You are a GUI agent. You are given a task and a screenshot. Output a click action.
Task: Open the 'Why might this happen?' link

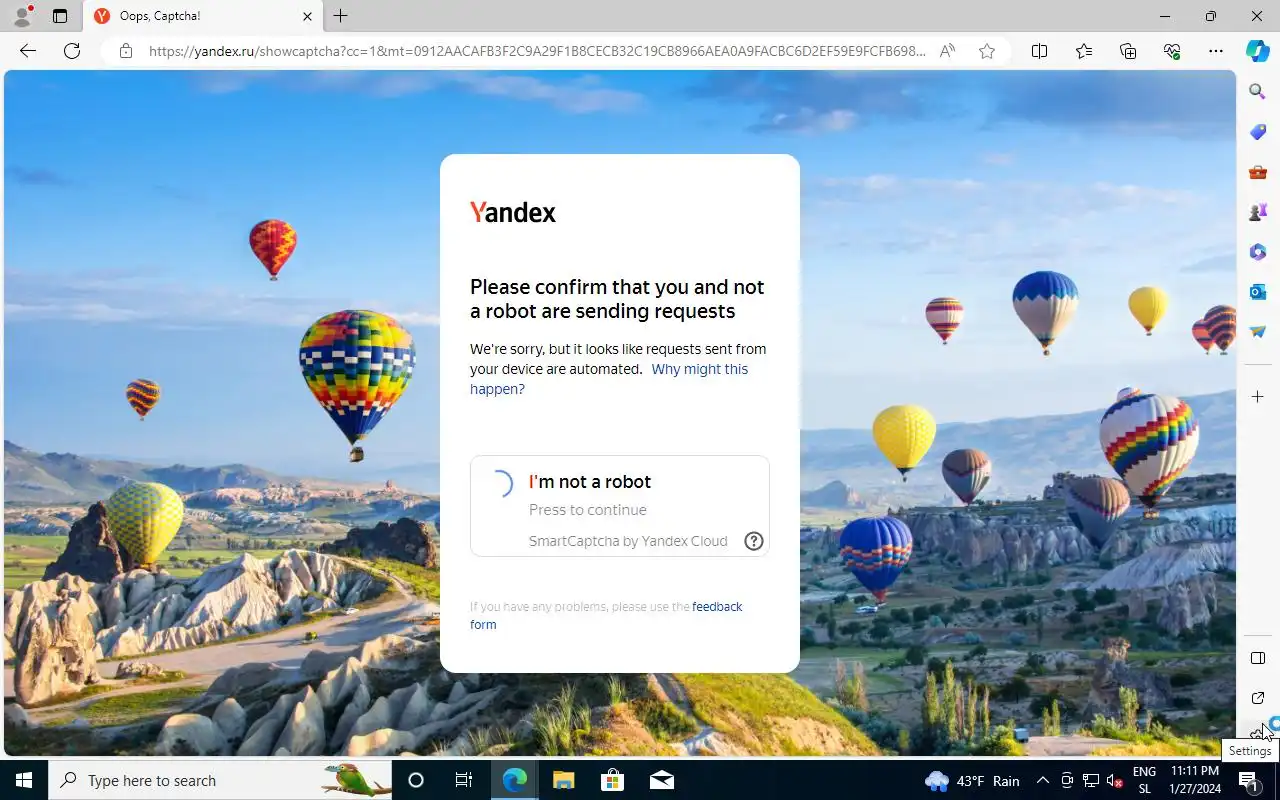609,379
